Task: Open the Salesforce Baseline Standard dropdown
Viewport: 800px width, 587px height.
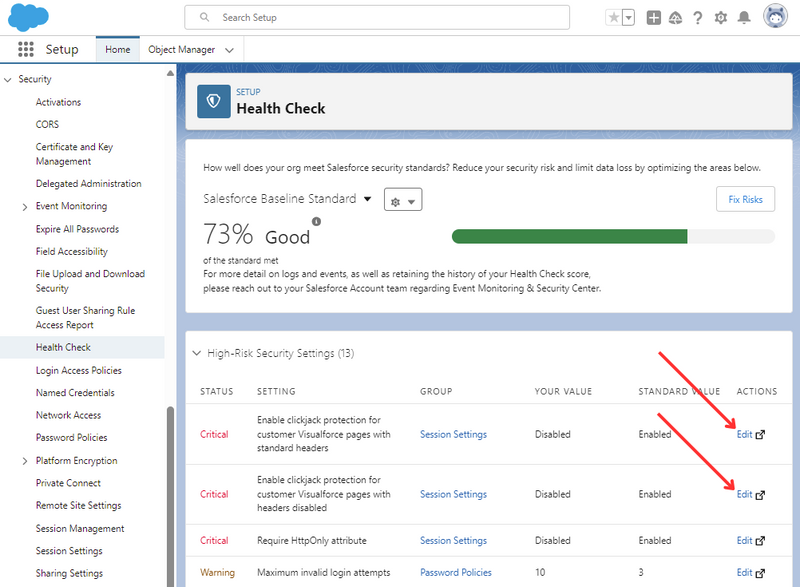Action: point(287,198)
